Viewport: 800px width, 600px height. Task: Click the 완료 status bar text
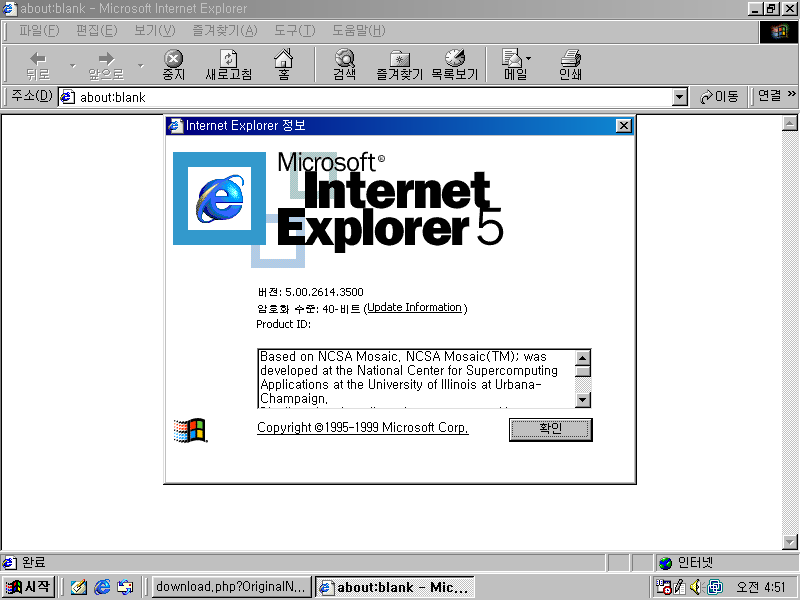point(34,562)
